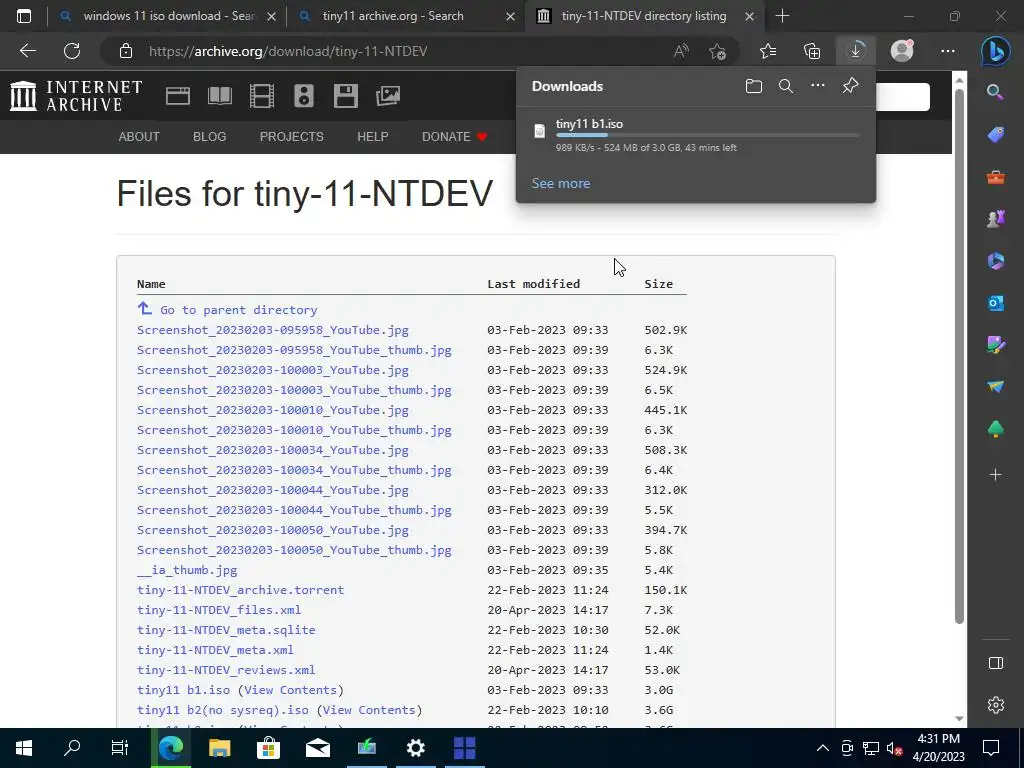Open sidebar Search magnifier icon
Image resolution: width=1024 pixels, height=768 pixels.
(995, 92)
